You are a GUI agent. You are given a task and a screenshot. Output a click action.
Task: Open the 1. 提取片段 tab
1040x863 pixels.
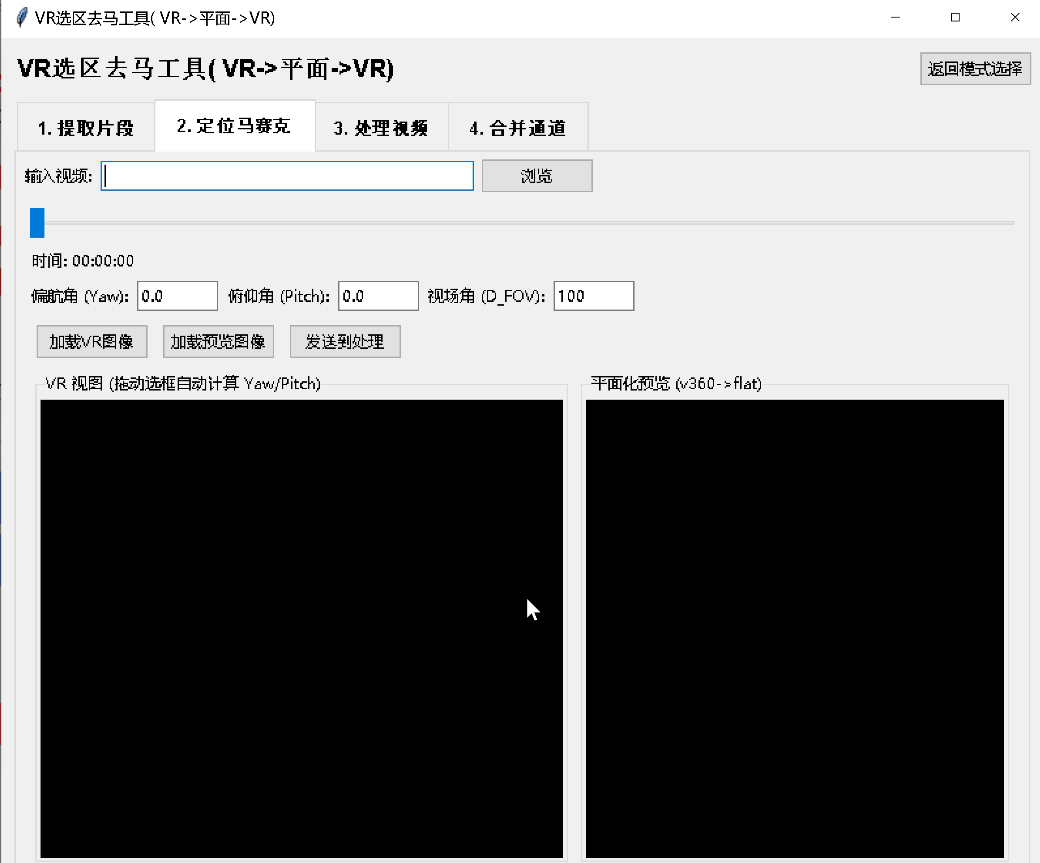click(x=86, y=127)
